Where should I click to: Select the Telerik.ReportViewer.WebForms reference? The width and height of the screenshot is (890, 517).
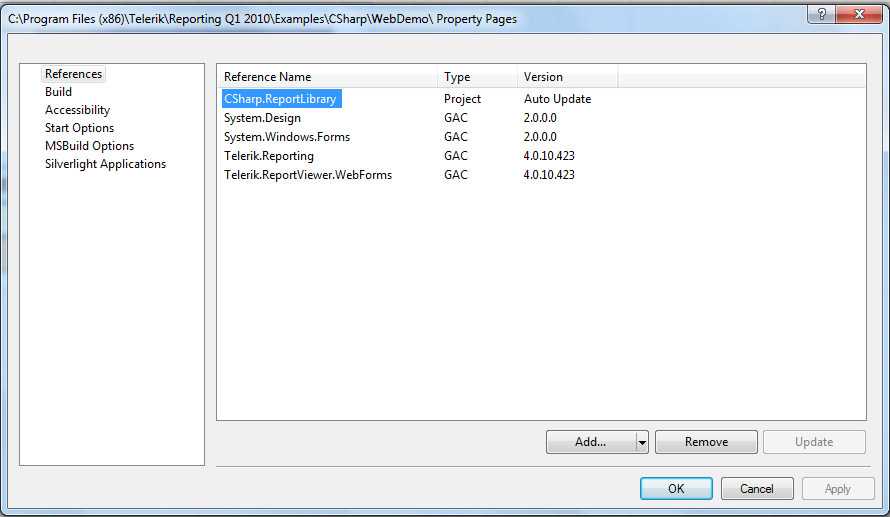pos(308,175)
